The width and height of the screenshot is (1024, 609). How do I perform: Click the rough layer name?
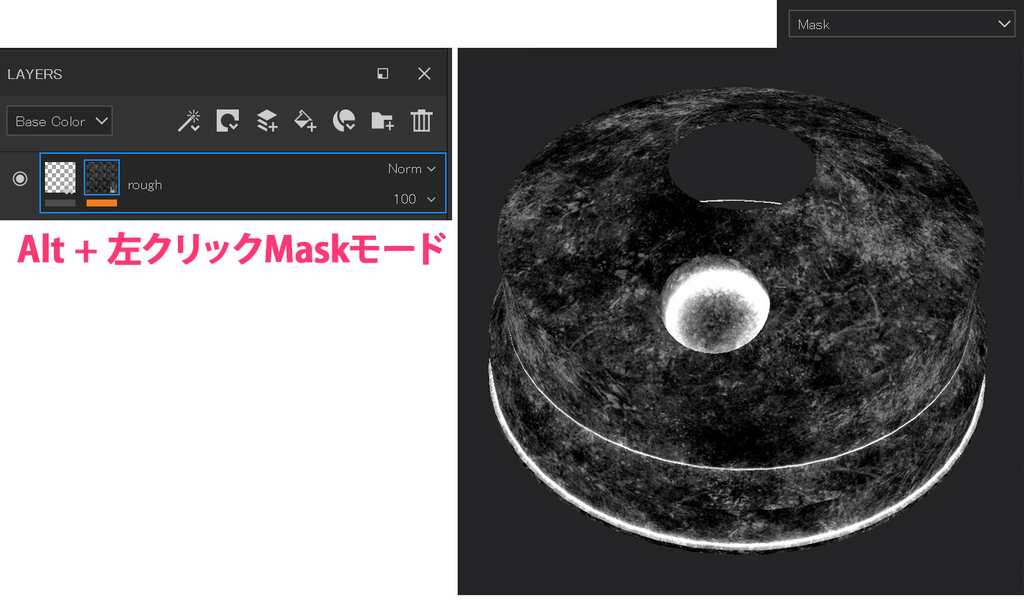pos(145,185)
